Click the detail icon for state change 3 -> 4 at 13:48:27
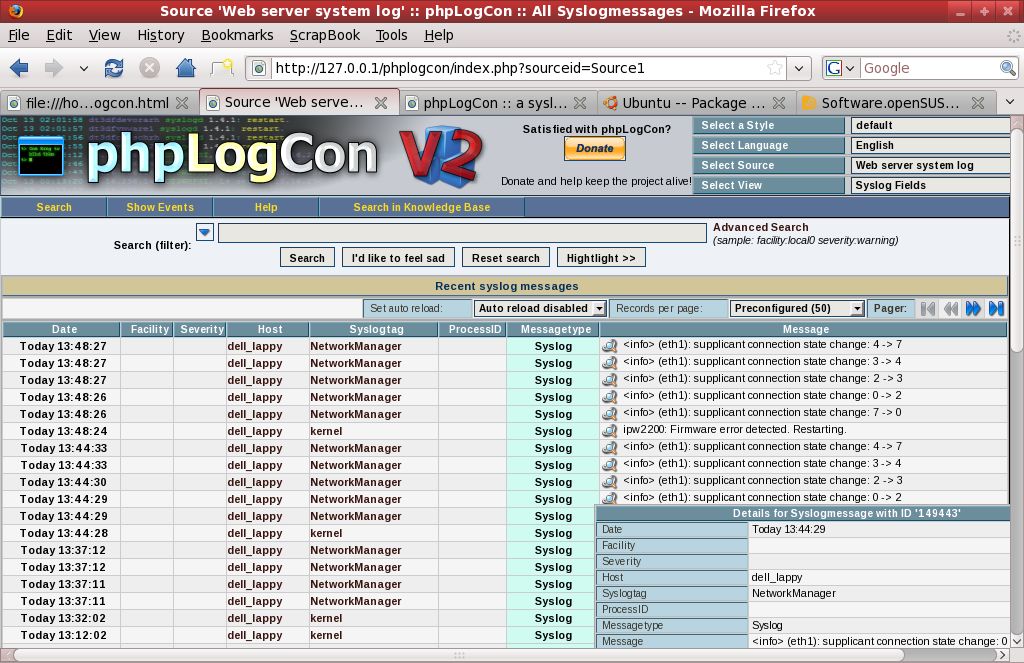 tap(609, 363)
